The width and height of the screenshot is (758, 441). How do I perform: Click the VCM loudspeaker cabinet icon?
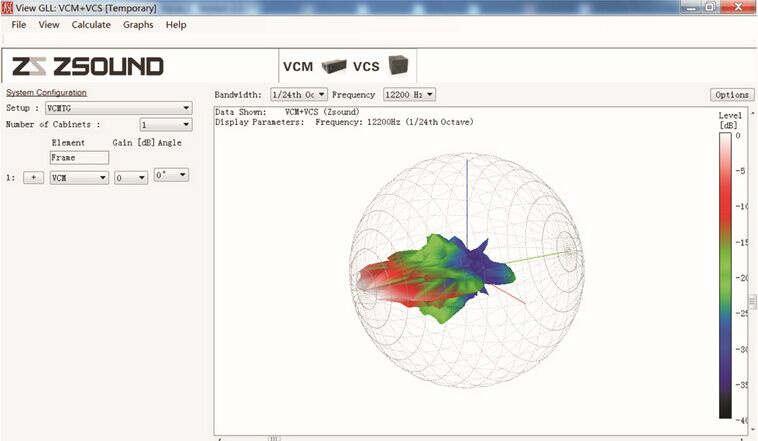pos(334,66)
